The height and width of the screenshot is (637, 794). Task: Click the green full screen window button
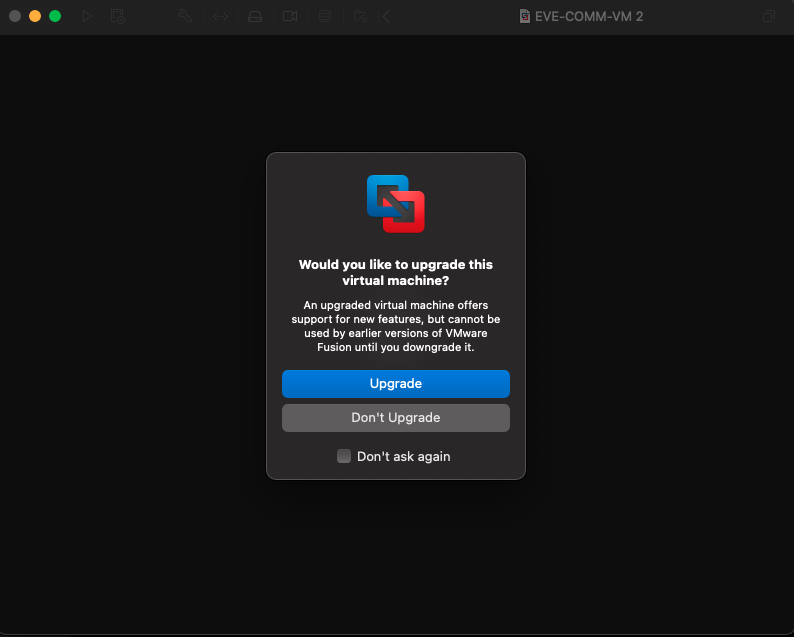click(x=55, y=16)
